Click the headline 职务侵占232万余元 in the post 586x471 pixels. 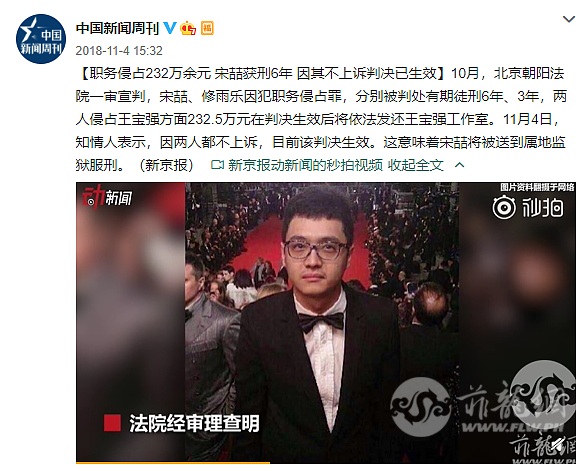pos(150,74)
